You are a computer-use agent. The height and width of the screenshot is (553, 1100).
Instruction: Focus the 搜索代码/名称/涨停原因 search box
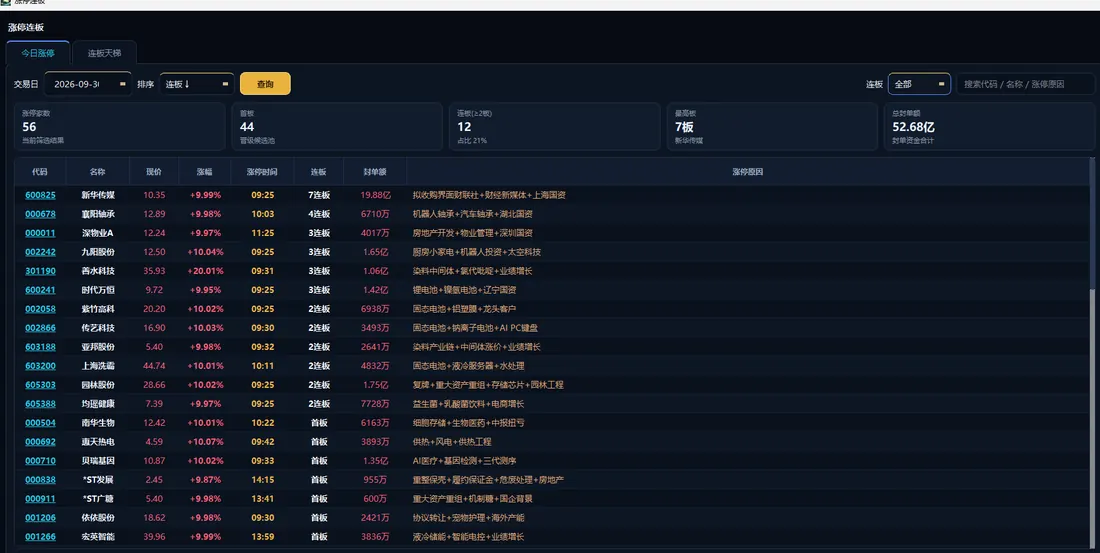1026,84
